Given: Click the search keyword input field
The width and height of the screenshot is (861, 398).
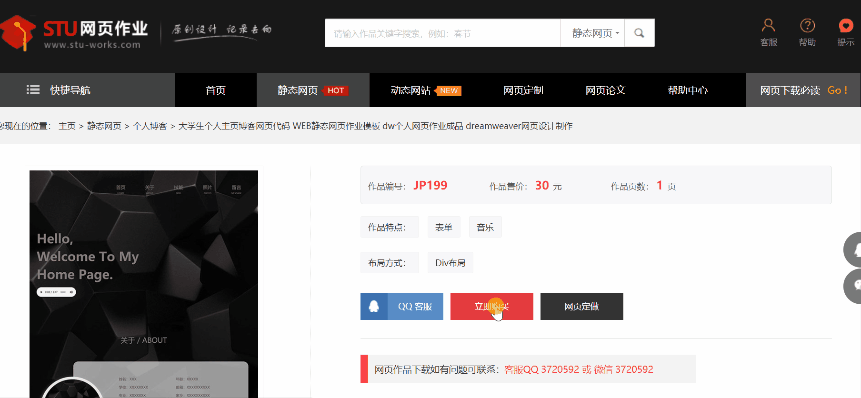Looking at the screenshot, I should click(x=443, y=33).
